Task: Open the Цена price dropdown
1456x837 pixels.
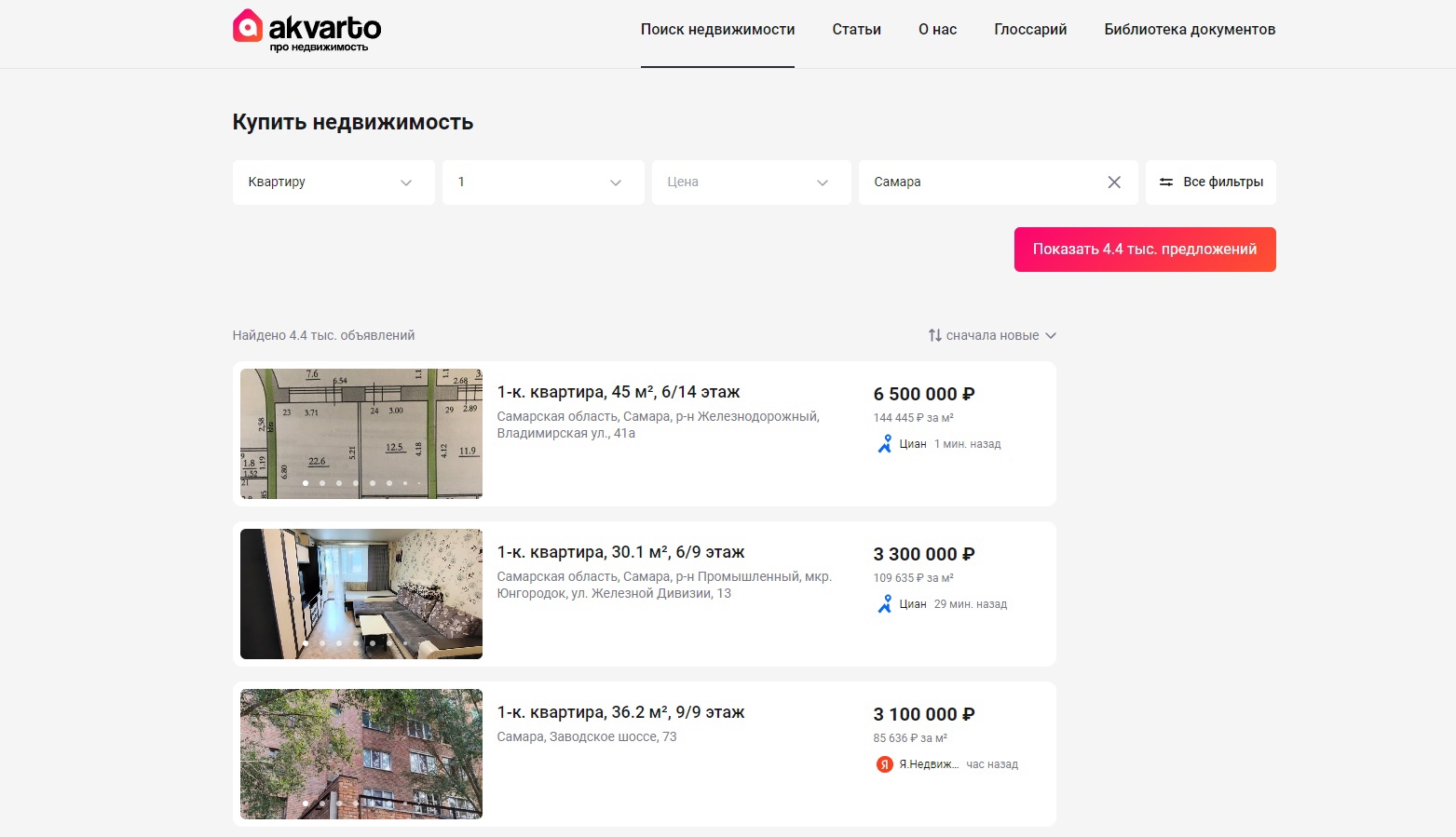Action: coord(752,182)
